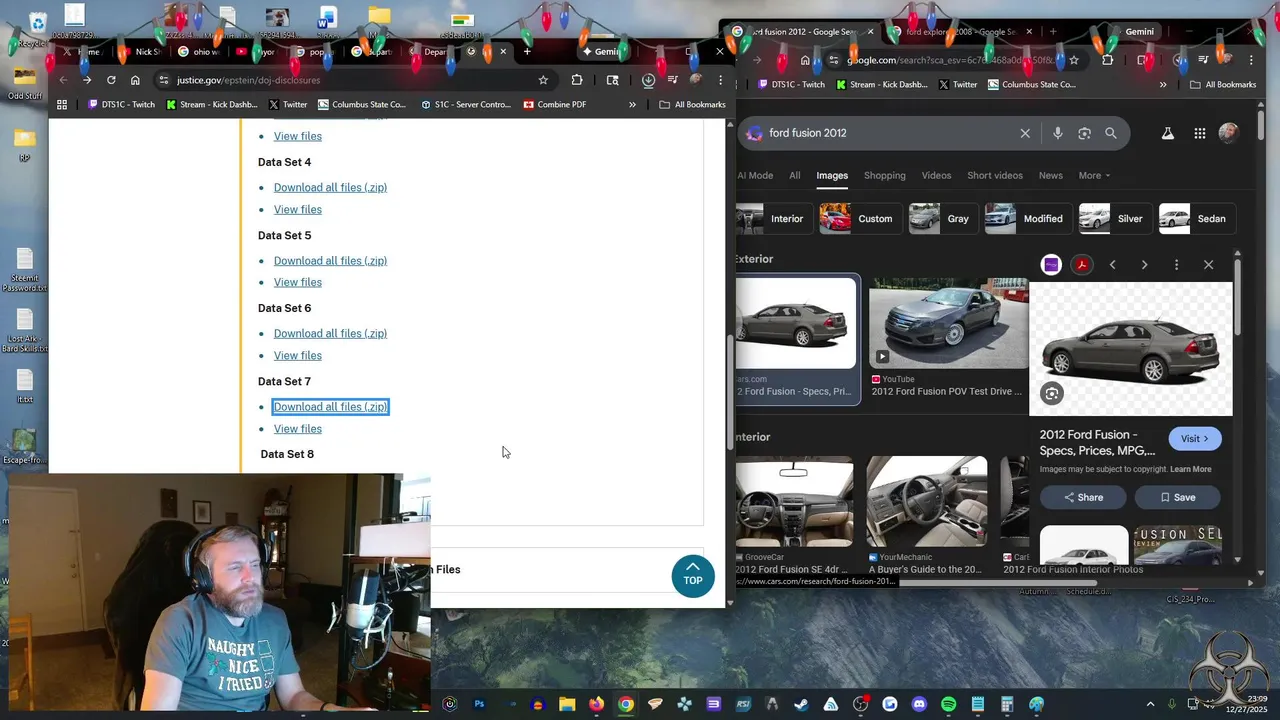1280x720 pixels.
Task: Switch to the Videos search tab
Action: tap(937, 175)
